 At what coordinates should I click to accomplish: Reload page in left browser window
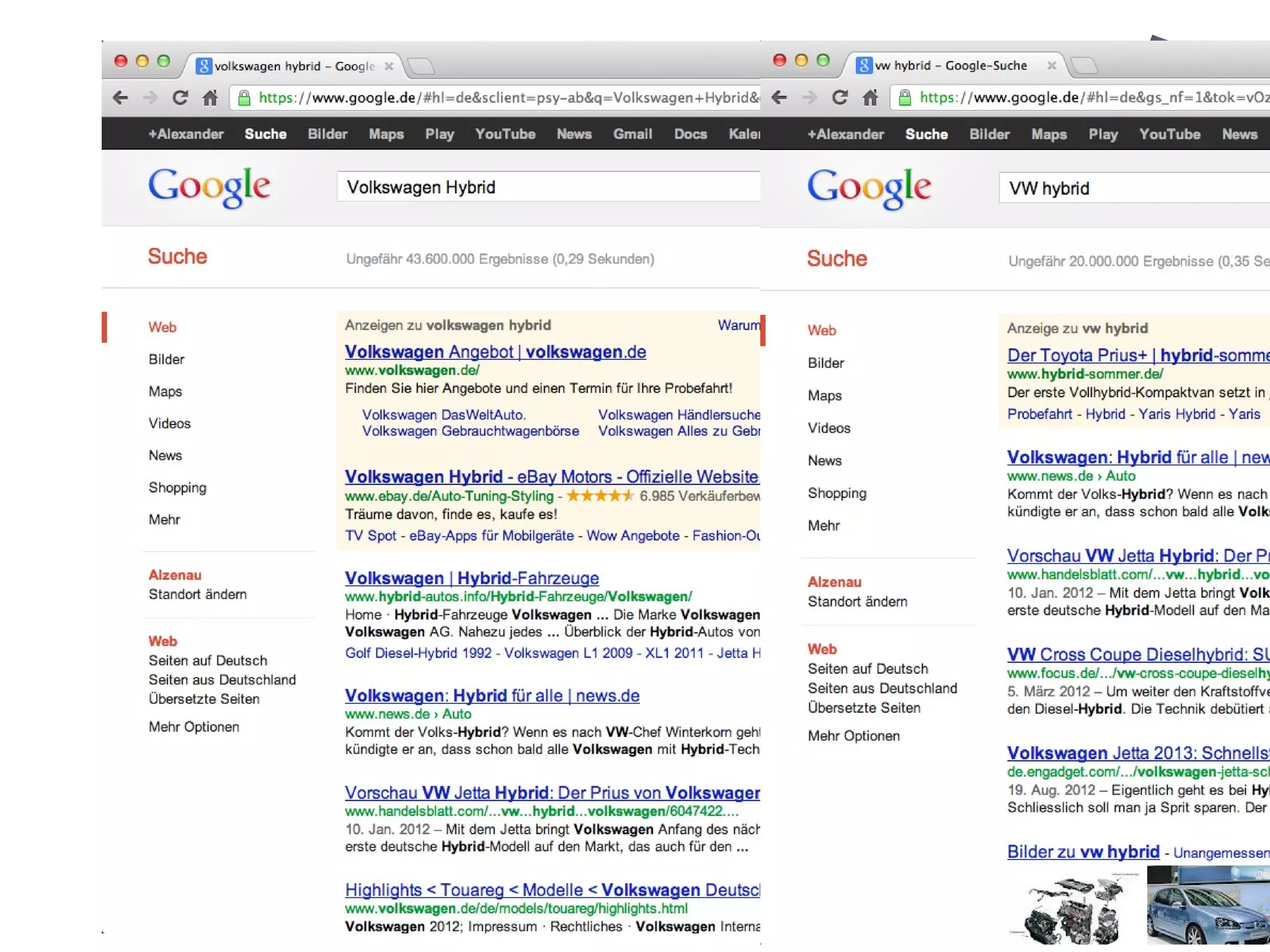pos(180,97)
